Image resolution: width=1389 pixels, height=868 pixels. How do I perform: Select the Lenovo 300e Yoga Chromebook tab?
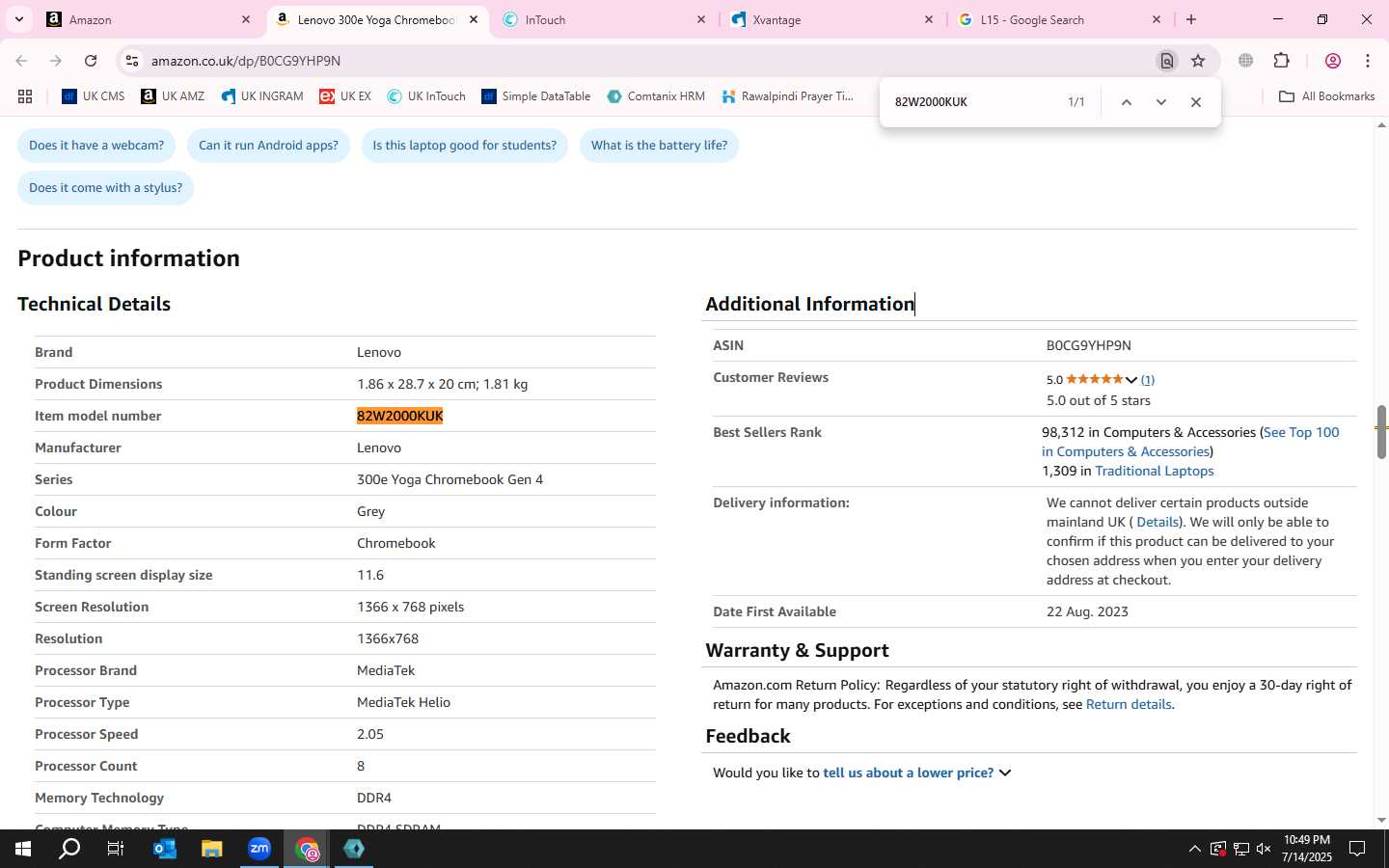tap(375, 19)
